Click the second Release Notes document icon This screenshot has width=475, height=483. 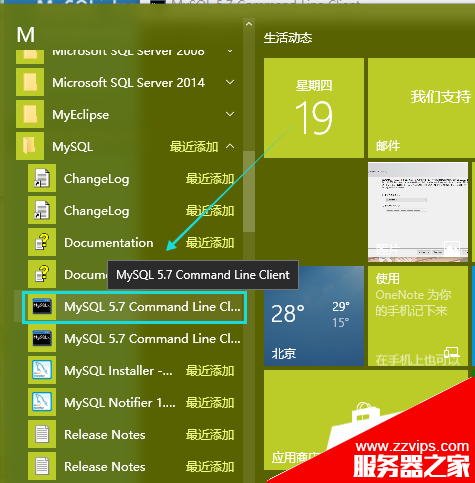click(42, 466)
